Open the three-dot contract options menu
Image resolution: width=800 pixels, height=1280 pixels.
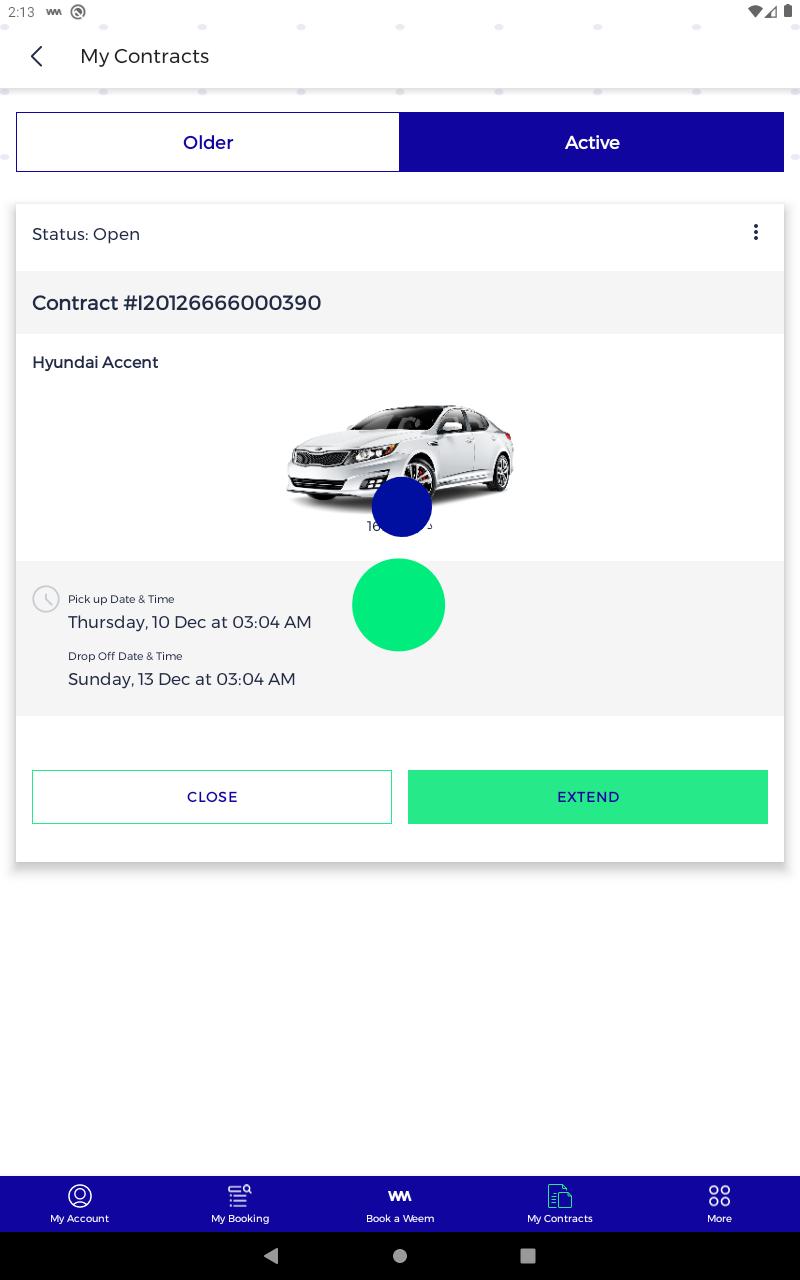click(756, 233)
